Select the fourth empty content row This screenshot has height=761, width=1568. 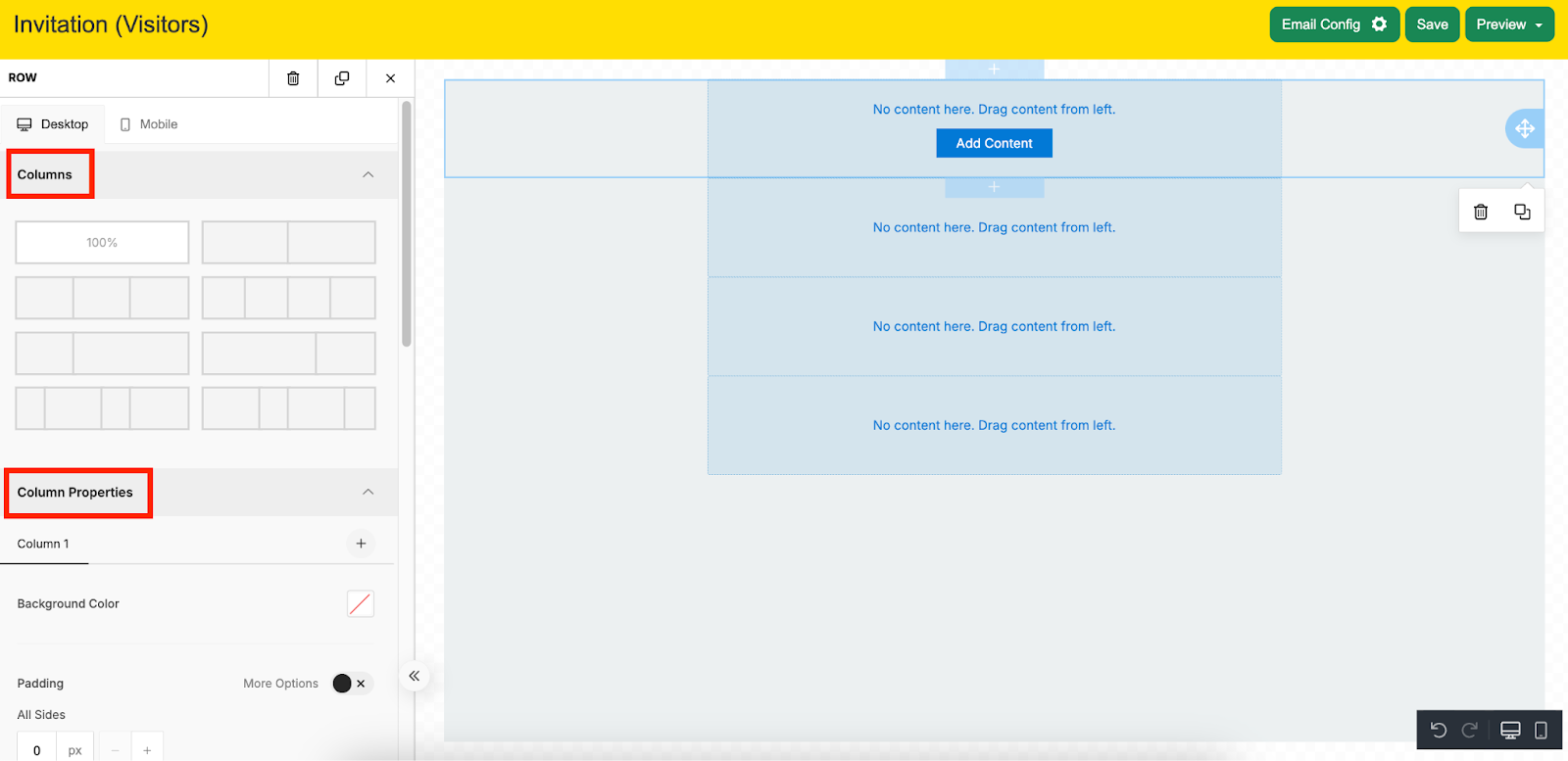pos(994,425)
